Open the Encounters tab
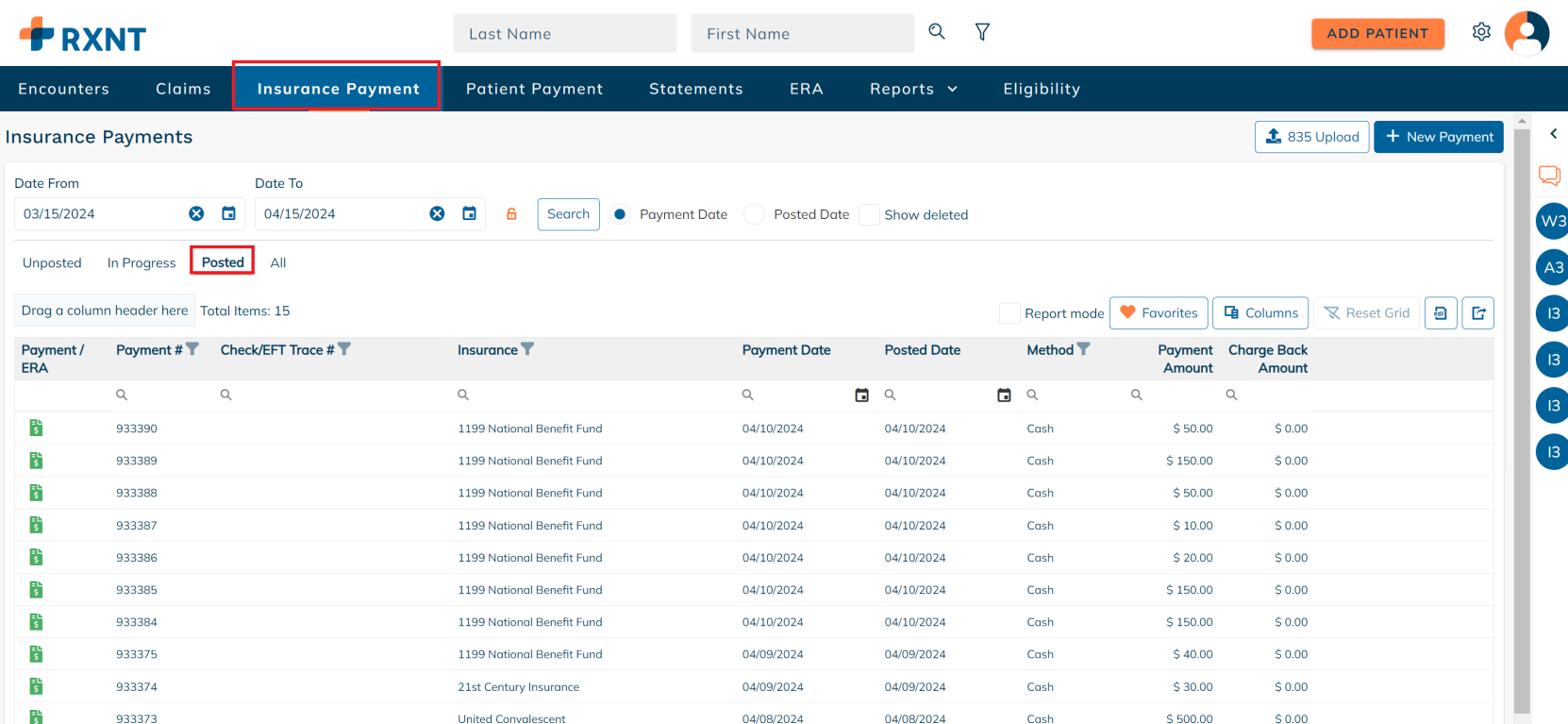 click(64, 89)
